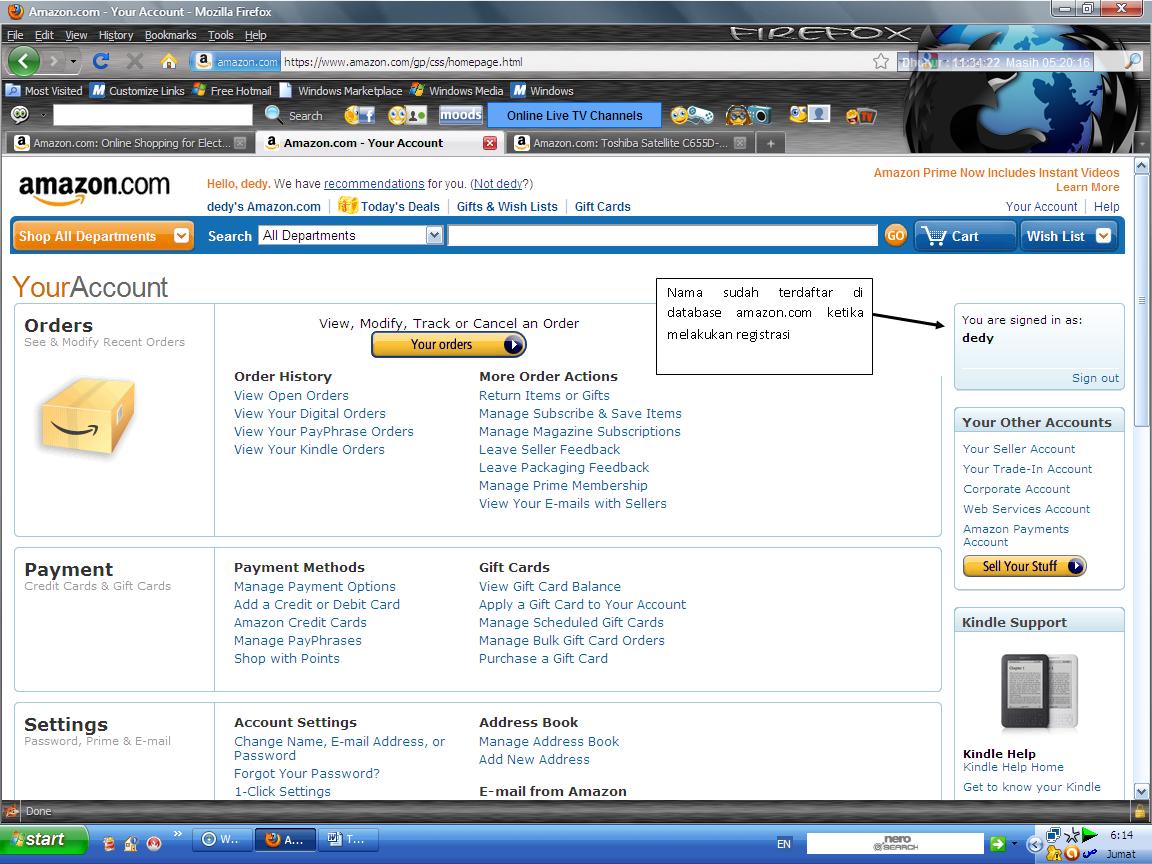The image size is (1152, 864).
Task: Open a new tab with plus button
Action: pos(770,143)
